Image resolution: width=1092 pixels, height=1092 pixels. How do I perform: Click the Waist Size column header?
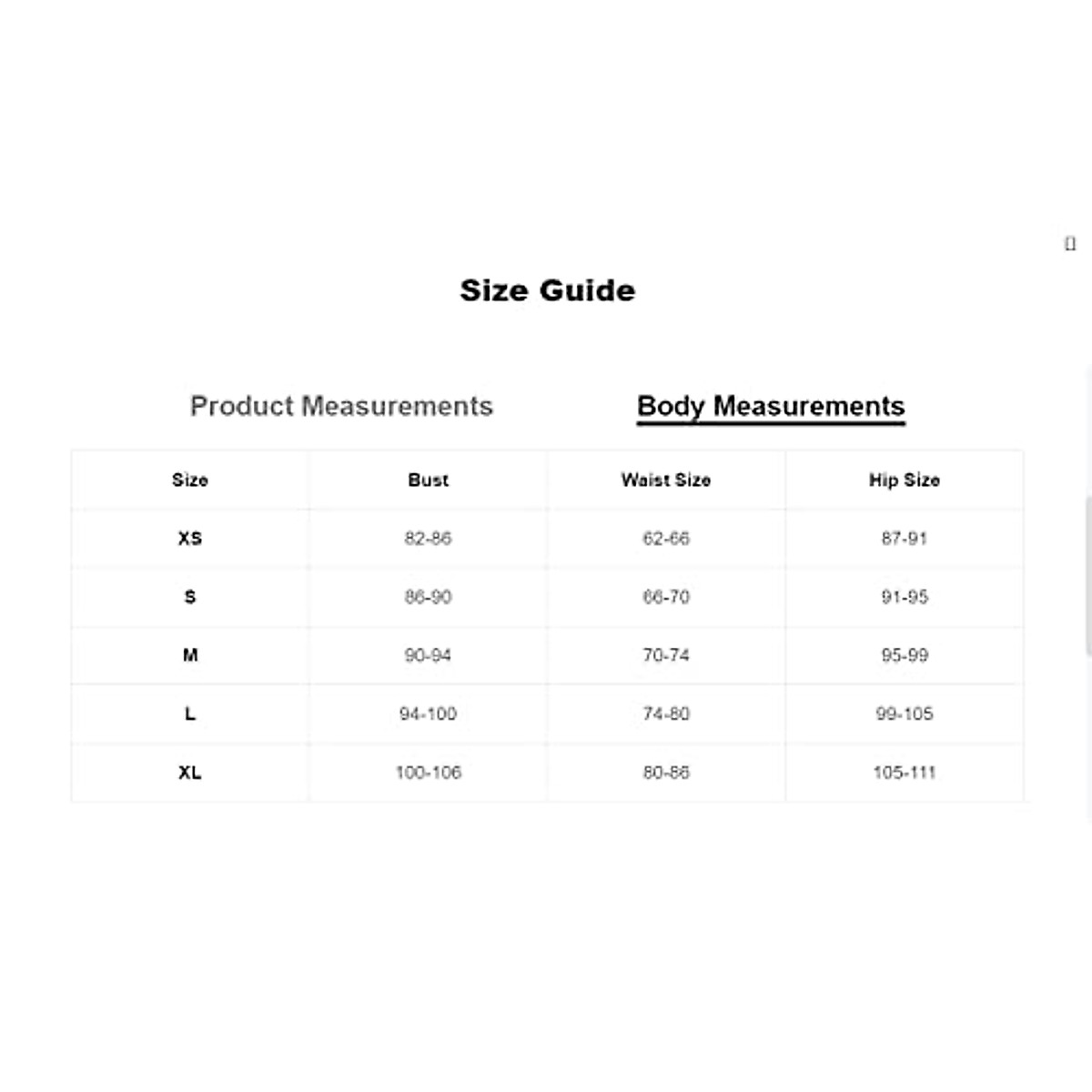666,480
